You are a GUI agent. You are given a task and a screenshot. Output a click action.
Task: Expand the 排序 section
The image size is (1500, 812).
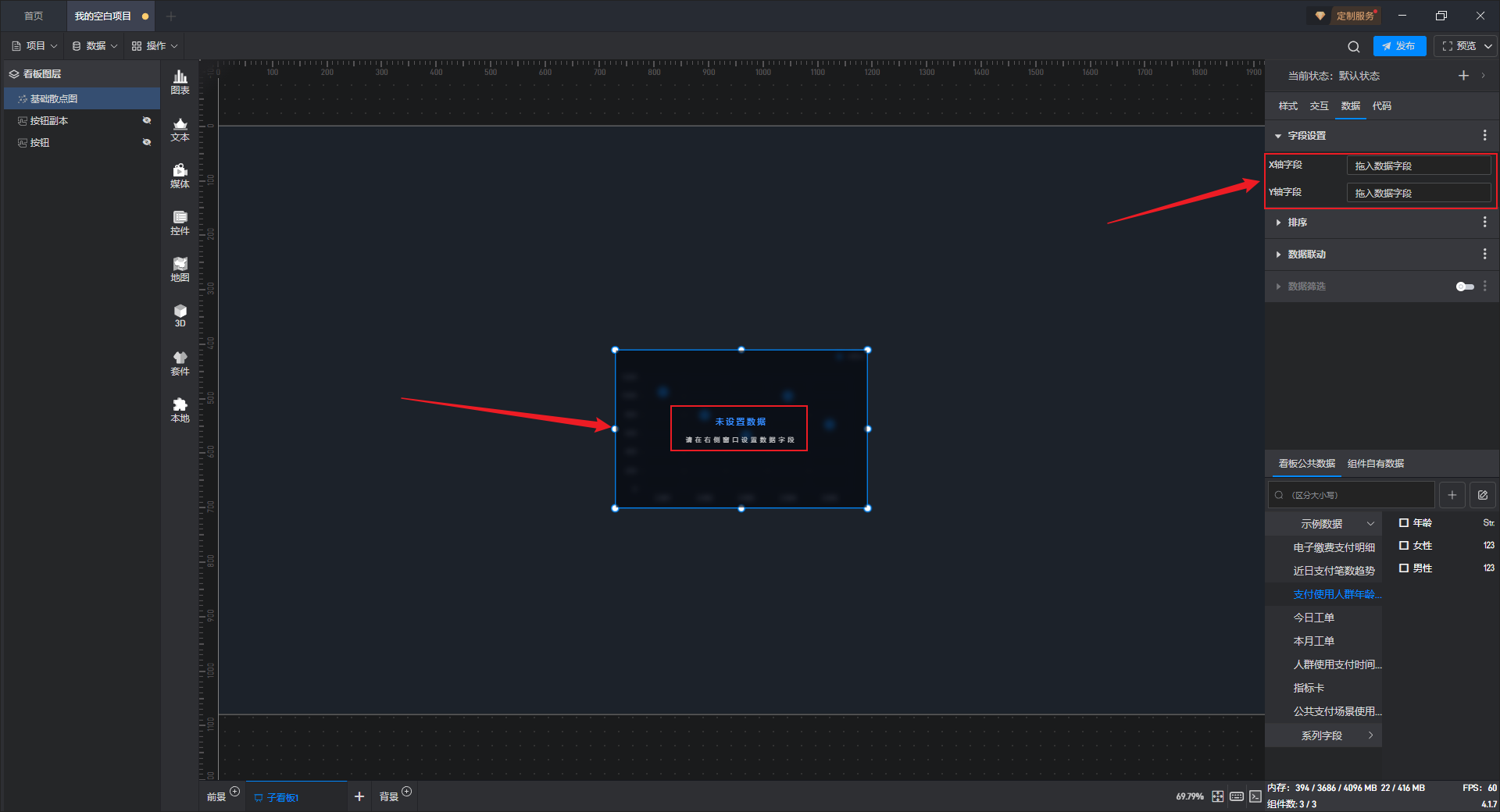1278,223
